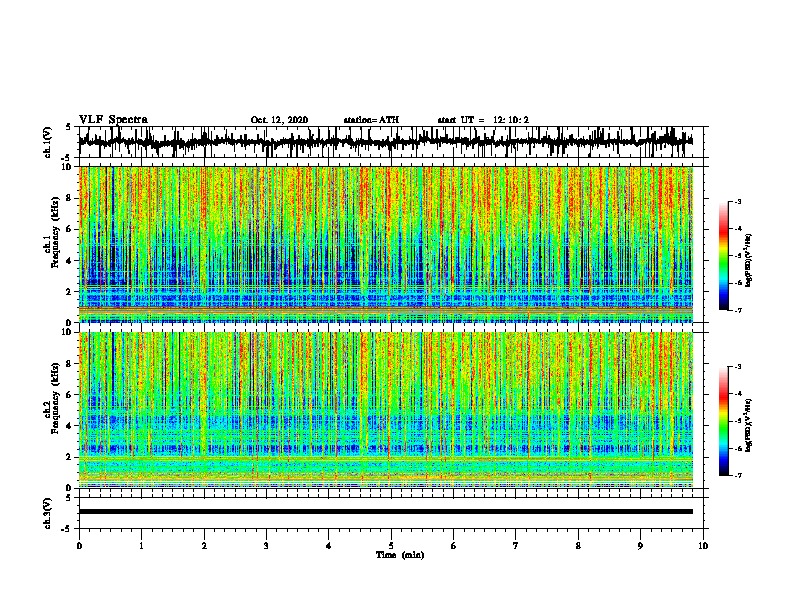The width and height of the screenshot is (792, 612).
Task: Click the ch.2 spectrogram plot area
Action: pos(386,410)
